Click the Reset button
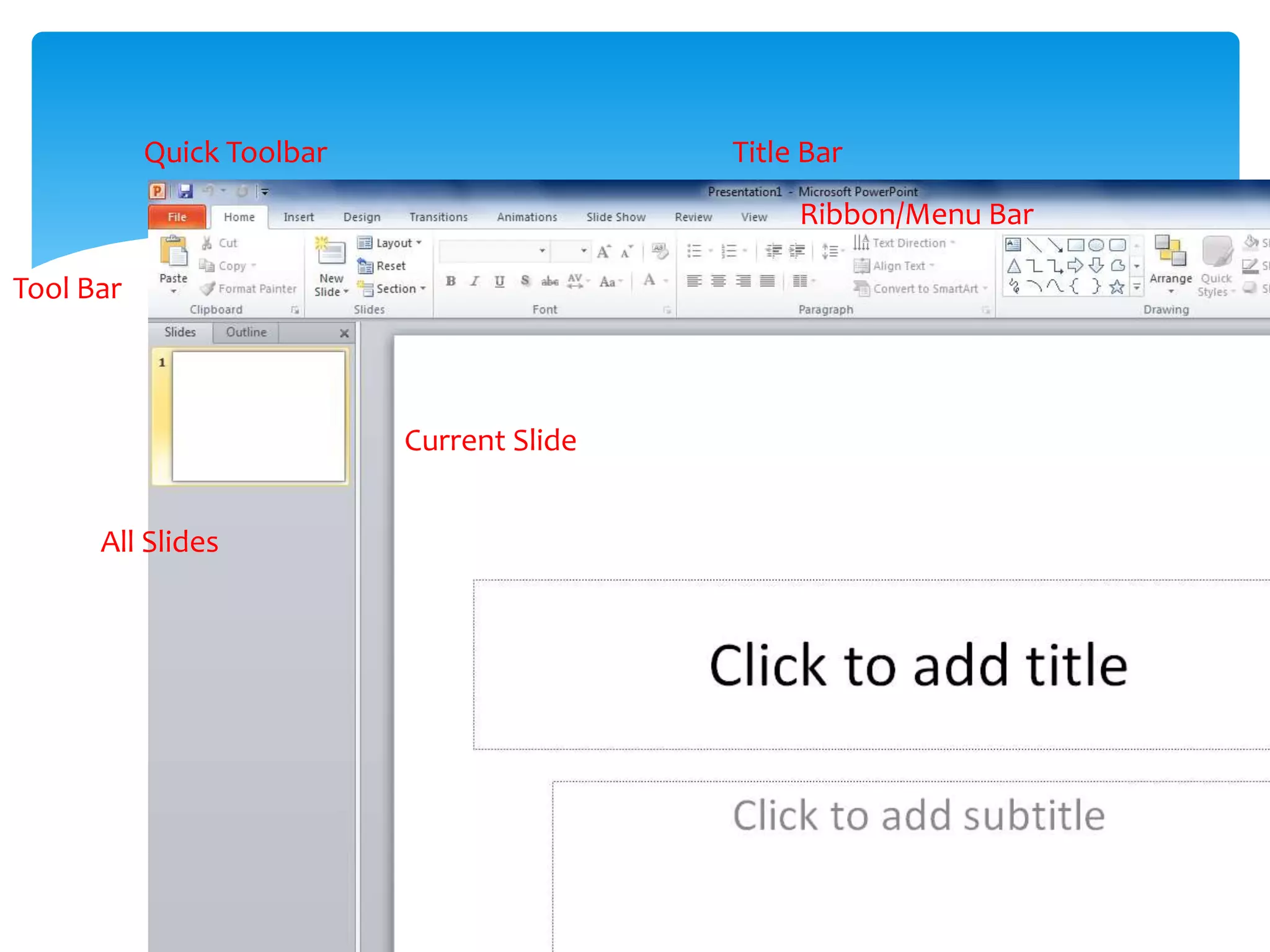This screenshot has width=1270, height=952. (383, 266)
